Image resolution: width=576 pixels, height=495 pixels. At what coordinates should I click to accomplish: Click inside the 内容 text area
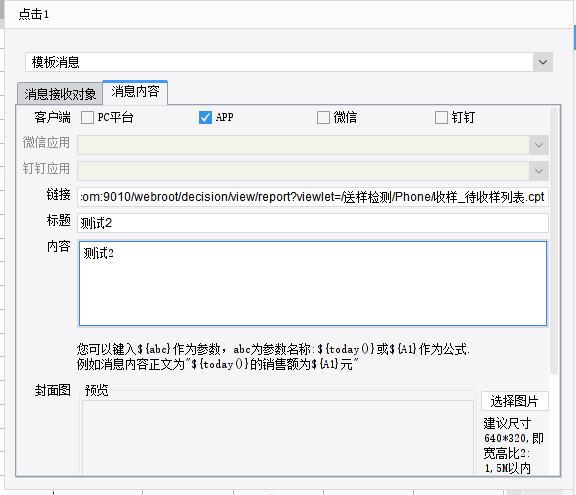click(x=313, y=283)
